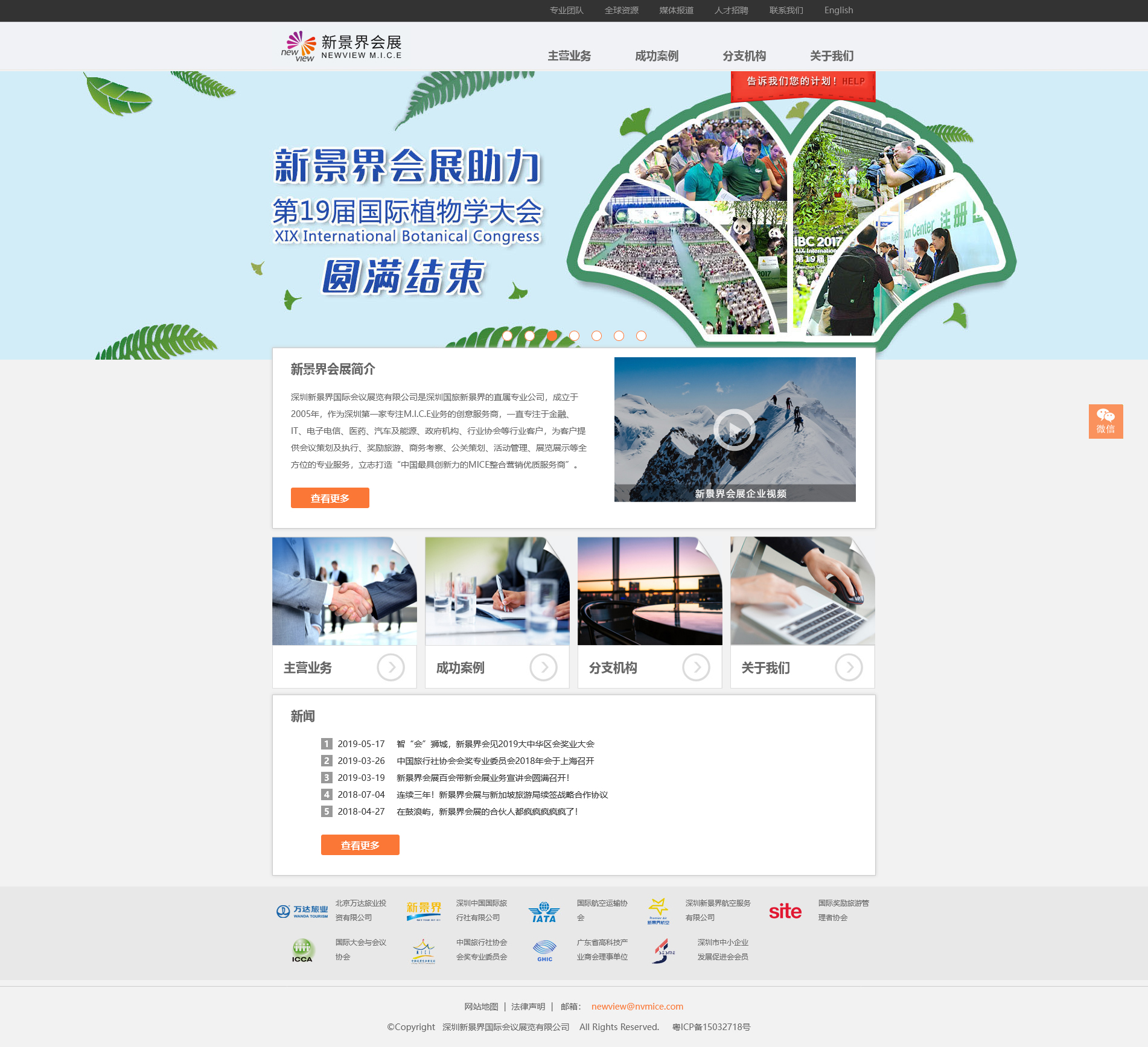Open the WeChat (微信) floating icon
Image resolution: width=1148 pixels, height=1047 pixels.
[1106, 421]
